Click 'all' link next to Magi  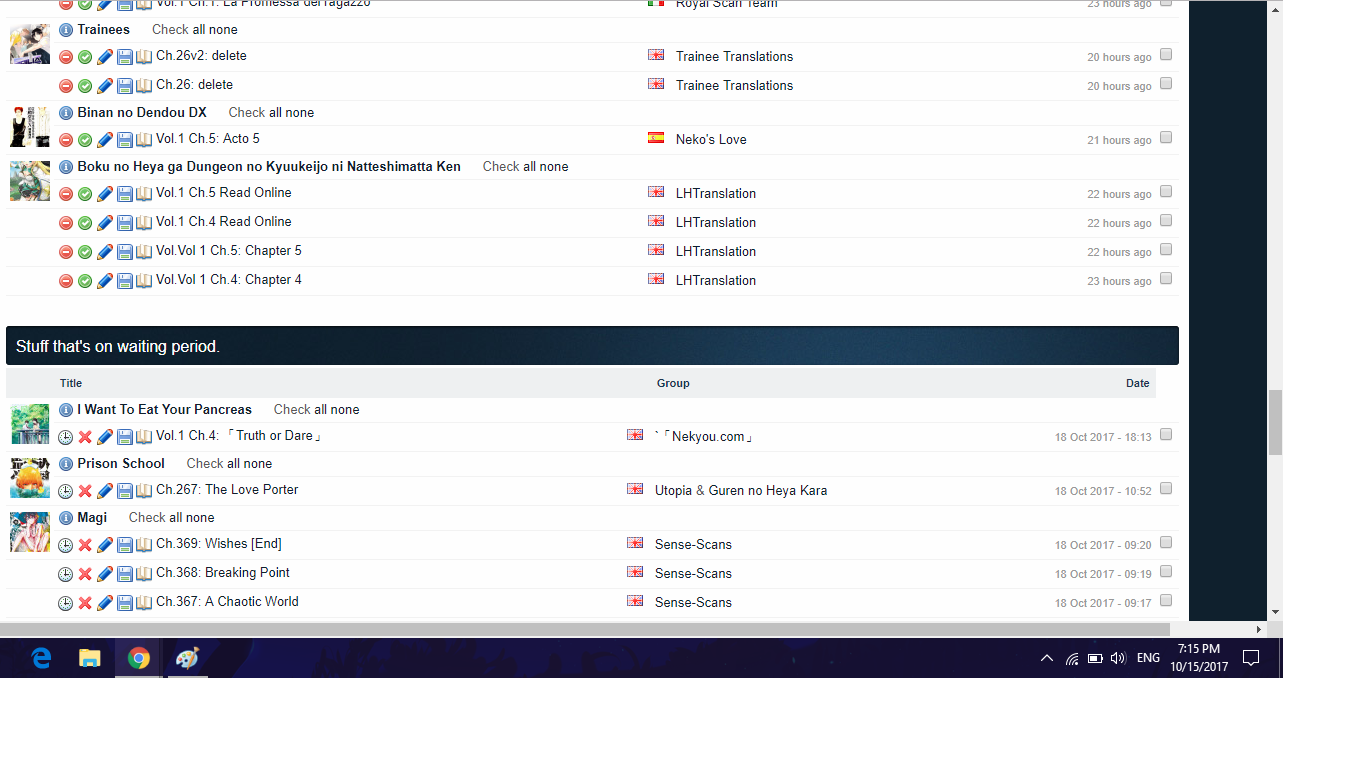pyautogui.click(x=178, y=518)
